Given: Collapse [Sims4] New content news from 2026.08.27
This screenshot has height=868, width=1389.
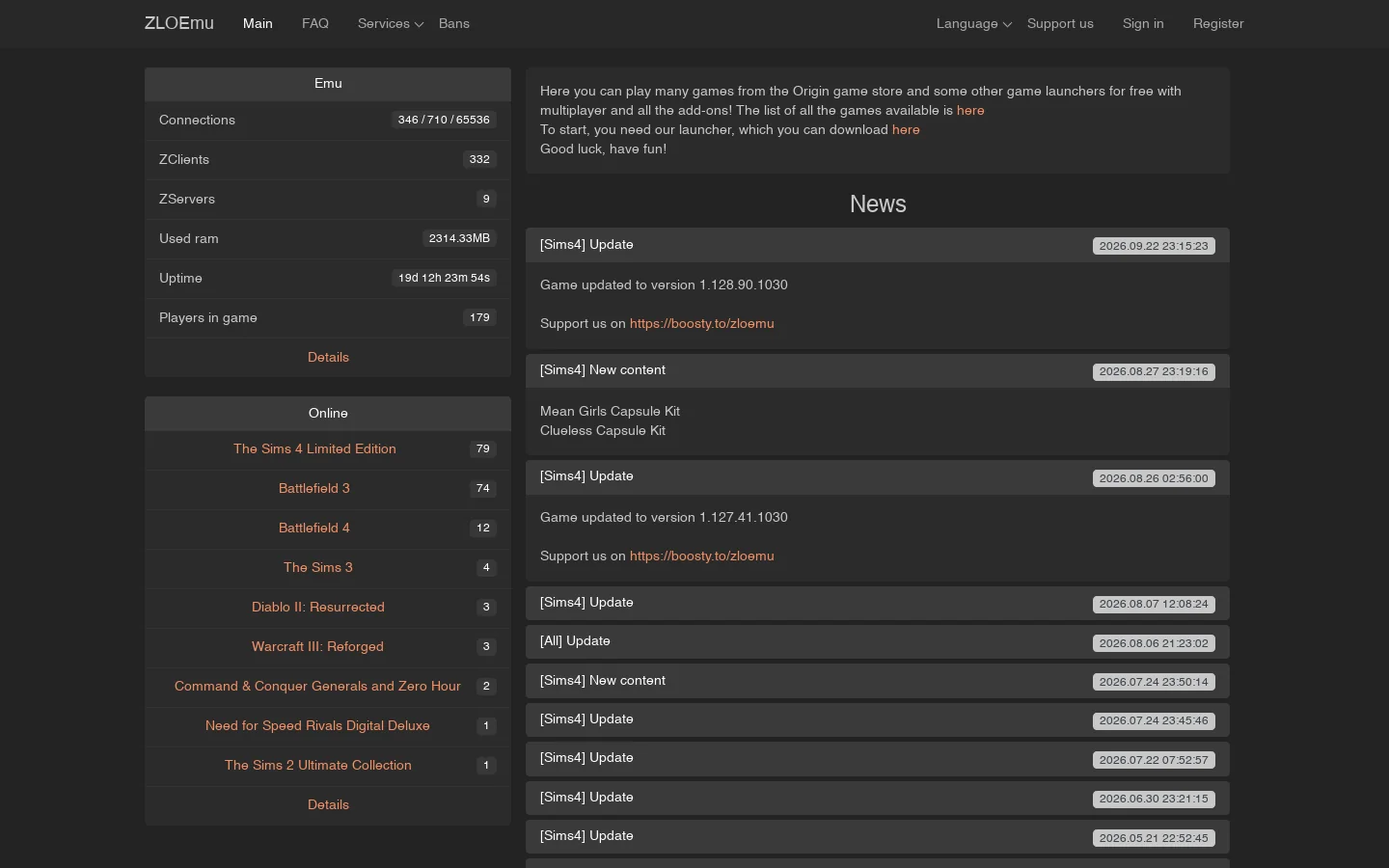Looking at the screenshot, I should [x=878, y=370].
